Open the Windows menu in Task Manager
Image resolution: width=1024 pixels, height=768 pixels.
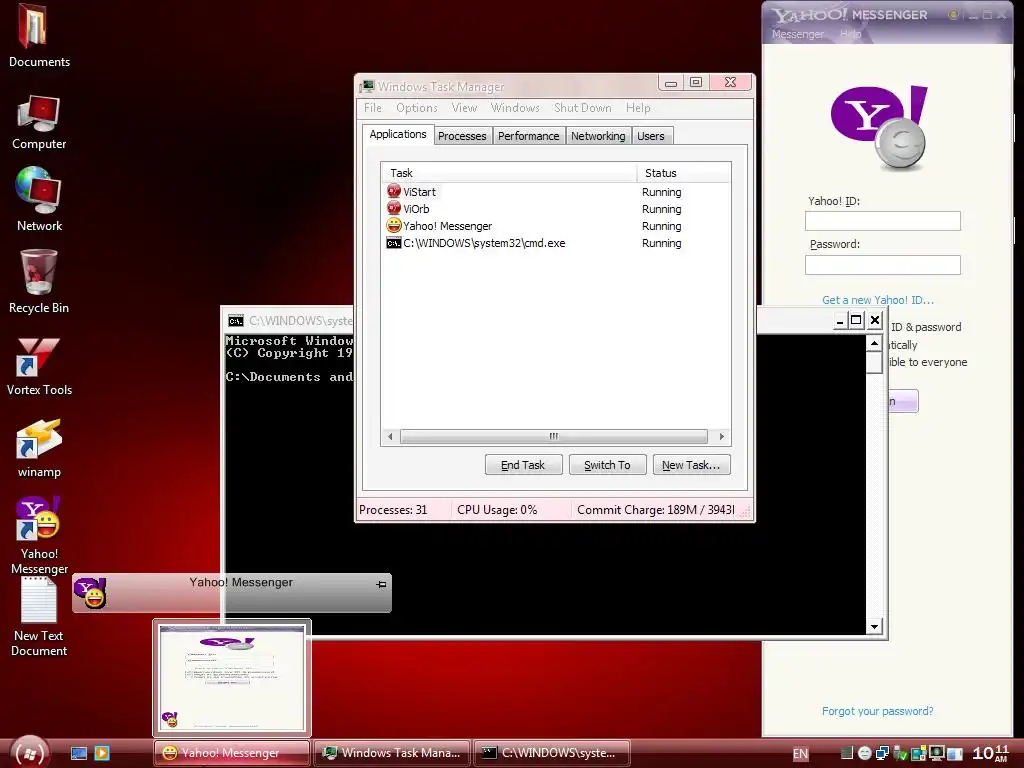pyautogui.click(x=515, y=108)
